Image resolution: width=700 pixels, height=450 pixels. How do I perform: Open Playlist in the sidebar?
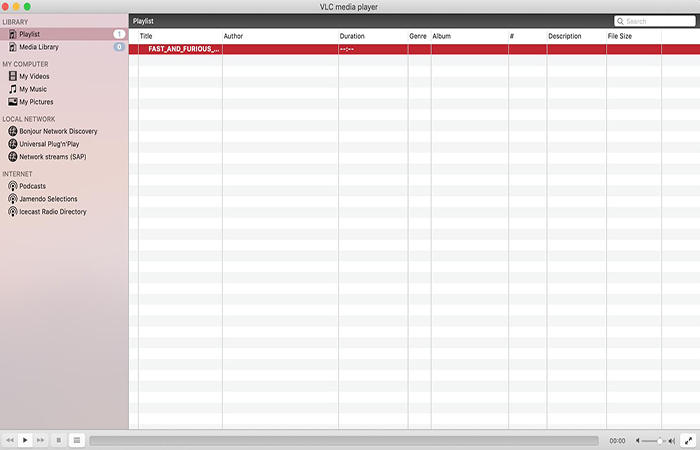(64, 34)
